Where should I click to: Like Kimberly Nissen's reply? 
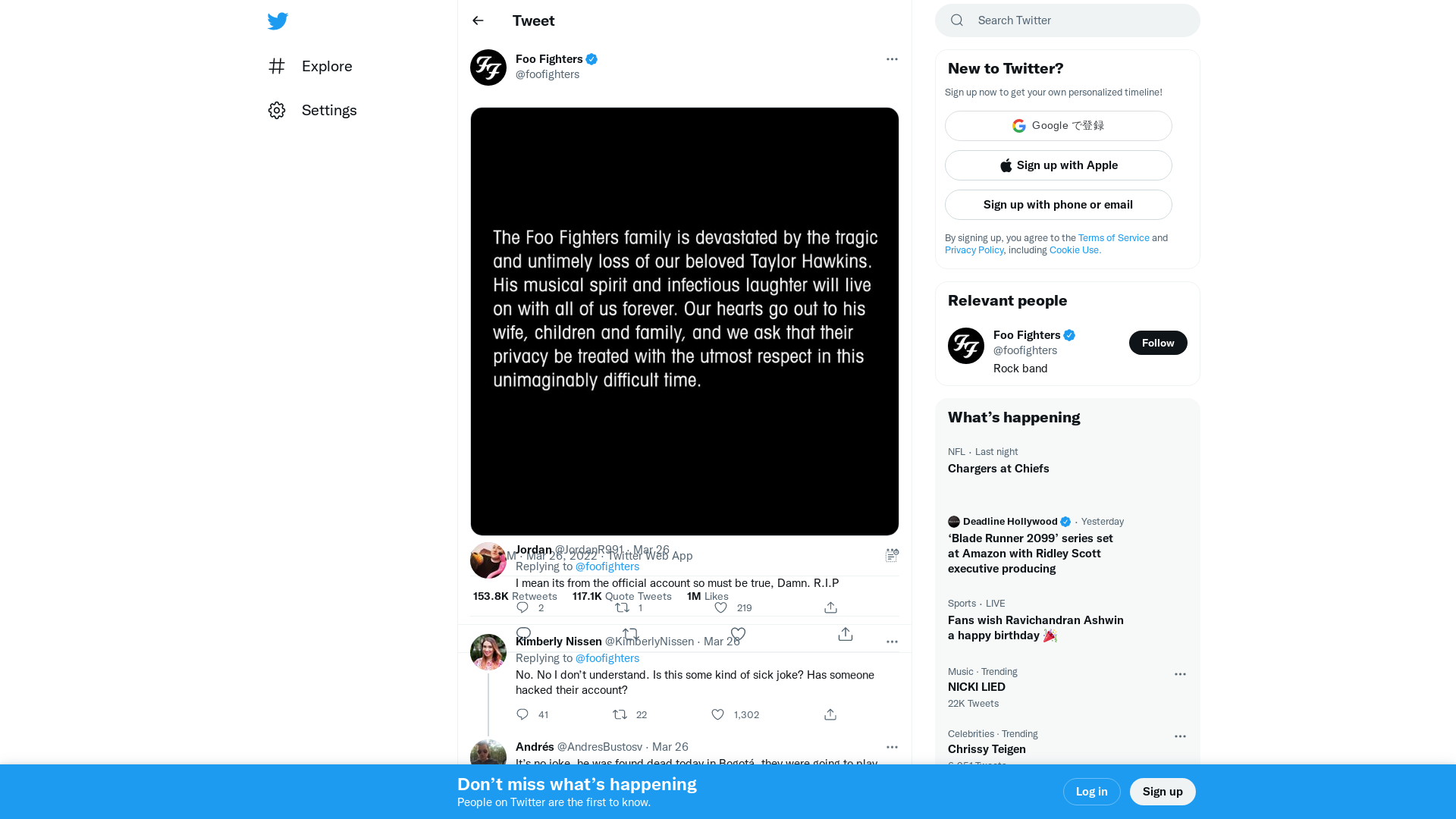(x=717, y=714)
